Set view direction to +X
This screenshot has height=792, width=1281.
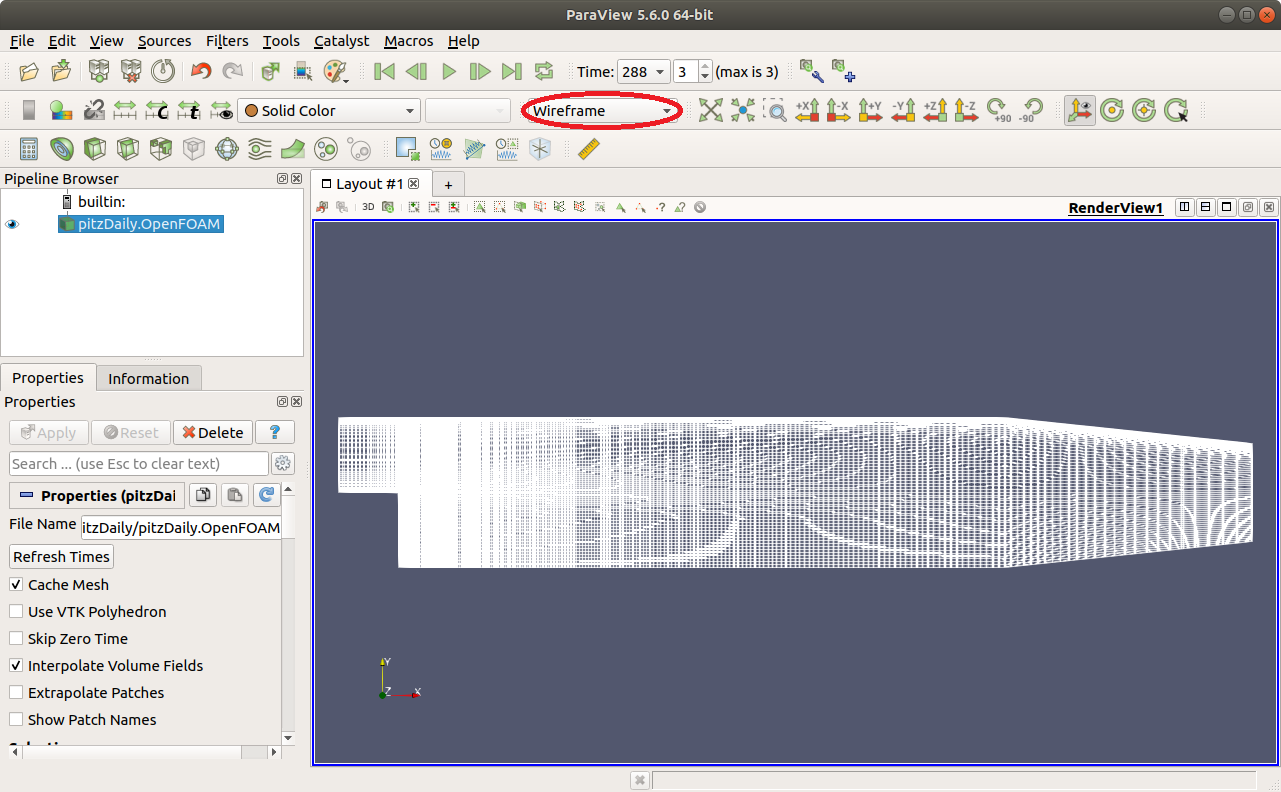[x=807, y=111]
